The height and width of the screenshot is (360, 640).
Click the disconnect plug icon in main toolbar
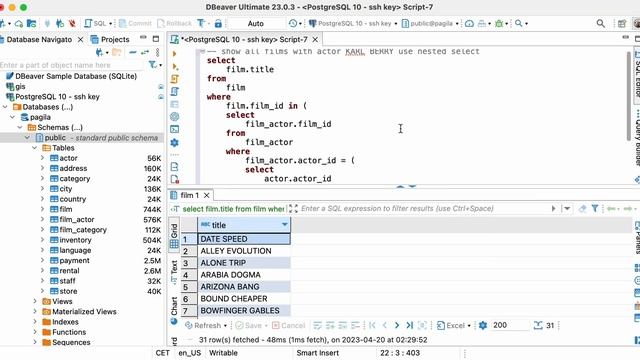73,23
